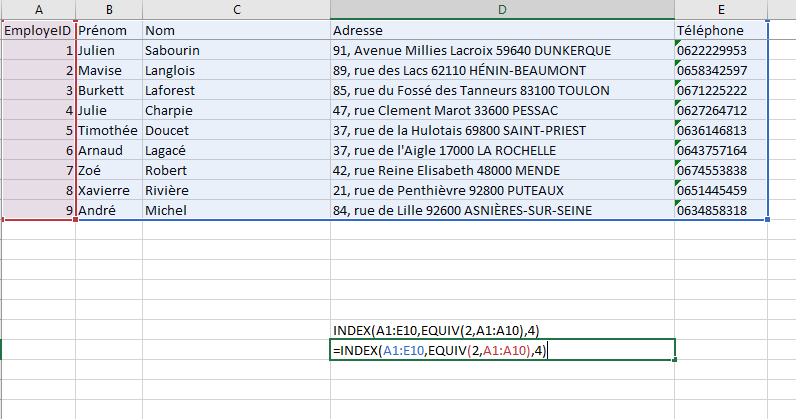This screenshot has height=419, width=796.
Task: Click the PUTEAUX address cell
Action: click(x=502, y=190)
